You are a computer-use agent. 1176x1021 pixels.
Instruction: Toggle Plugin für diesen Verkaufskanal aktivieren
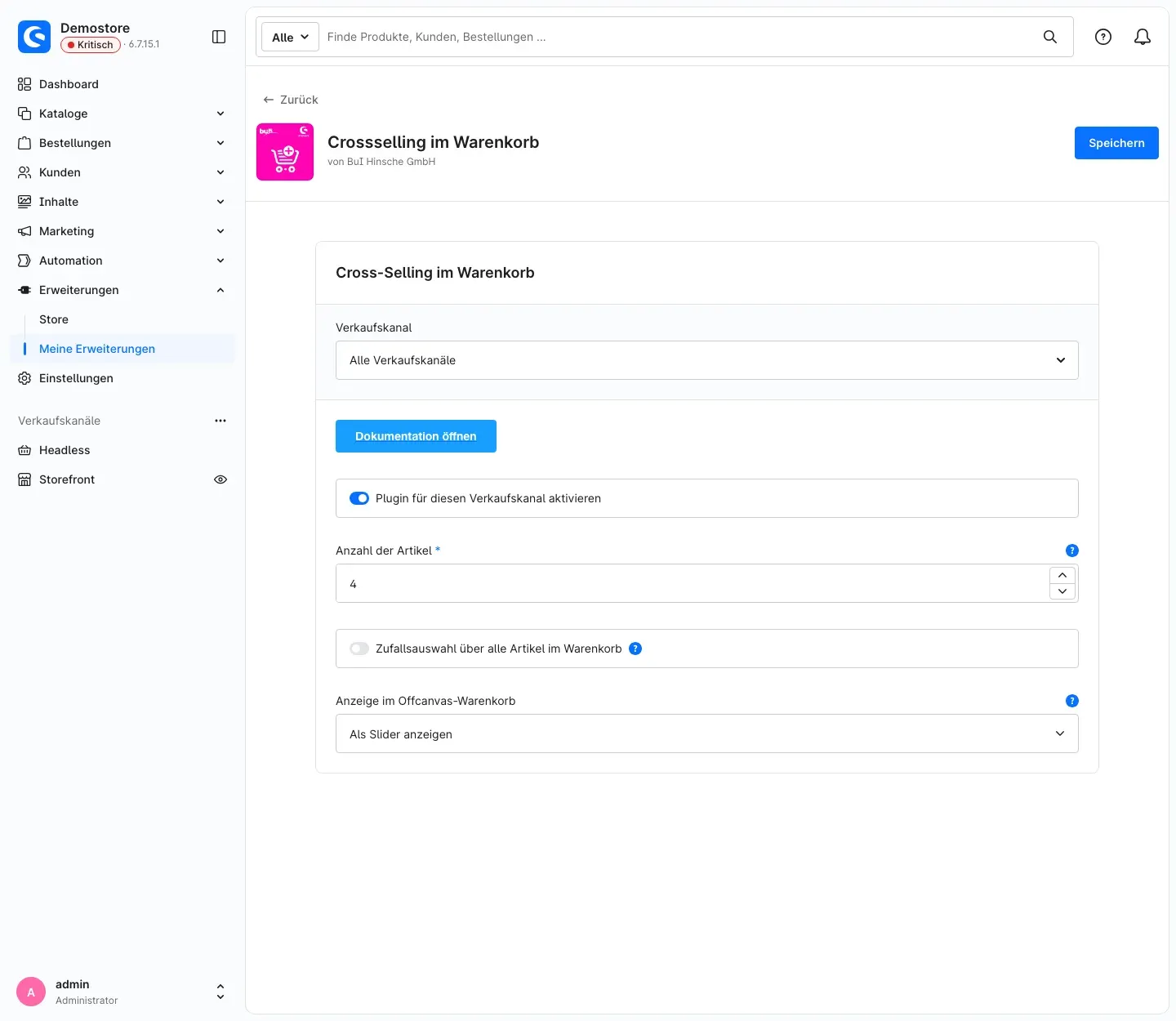[359, 498]
